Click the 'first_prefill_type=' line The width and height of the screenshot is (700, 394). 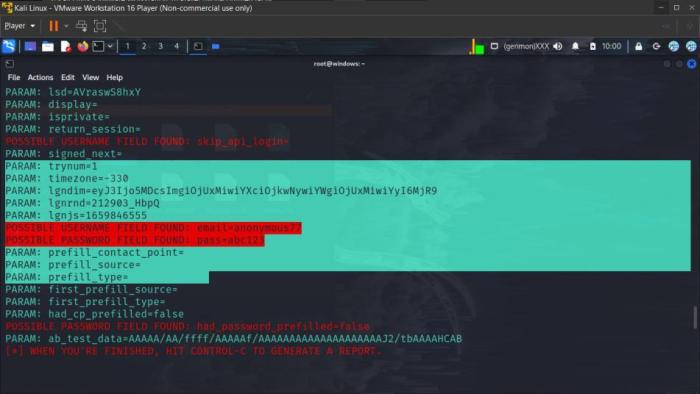tap(85, 302)
